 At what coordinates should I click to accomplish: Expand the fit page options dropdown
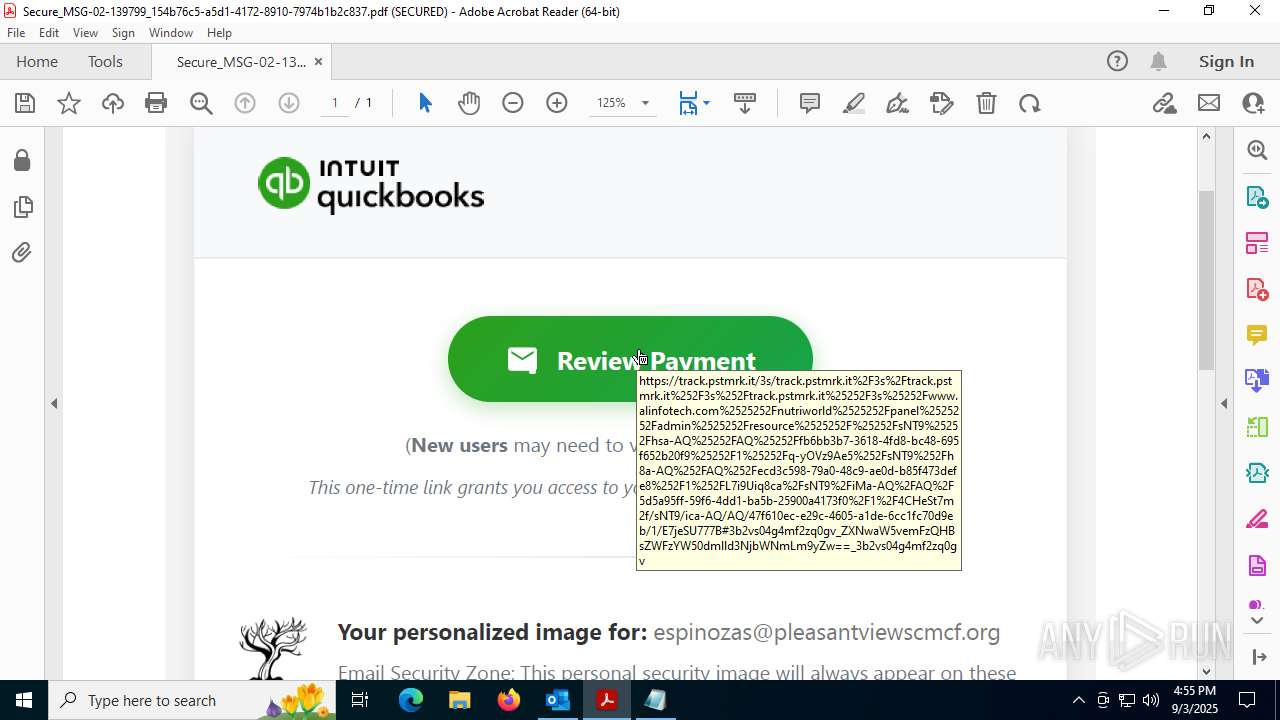pyautogui.click(x=706, y=103)
